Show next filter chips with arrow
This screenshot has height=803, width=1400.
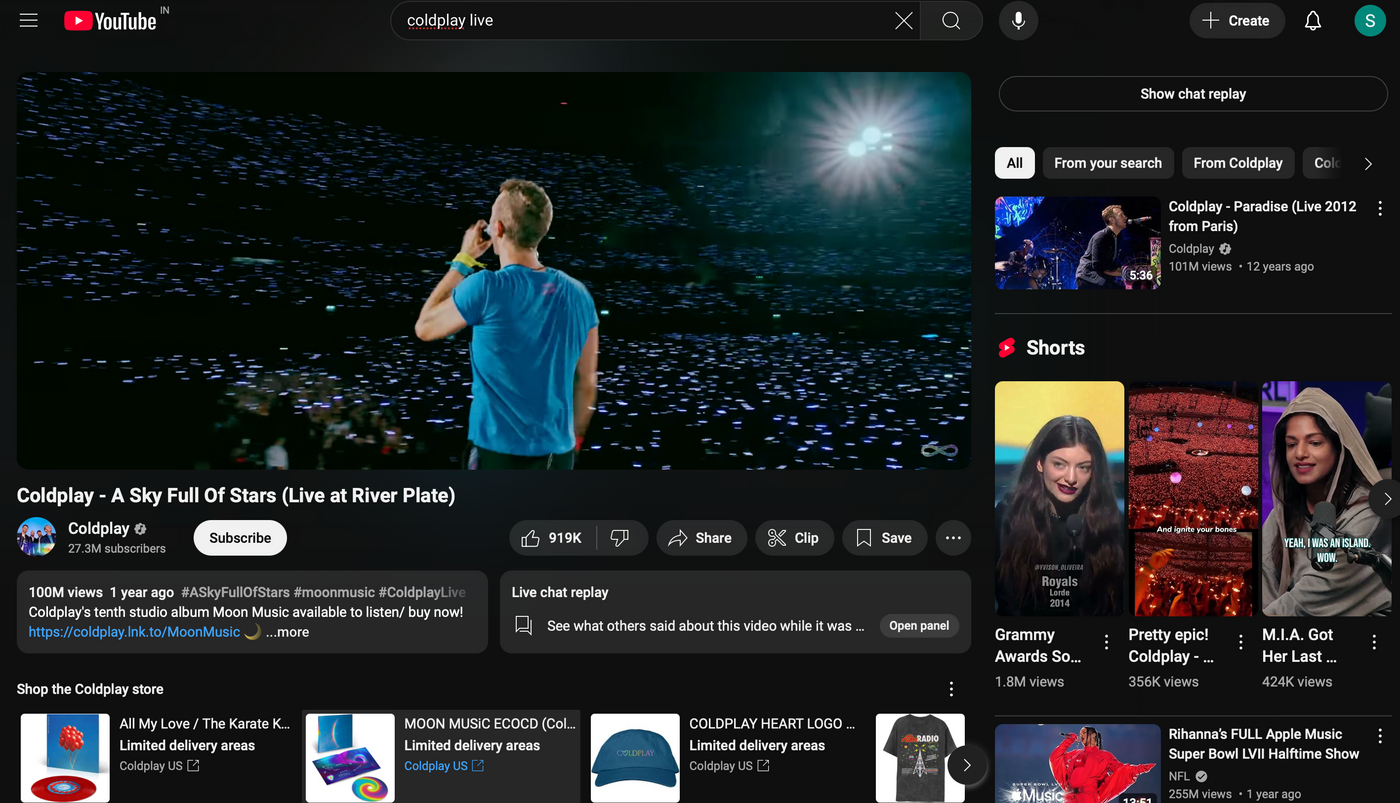1368,163
